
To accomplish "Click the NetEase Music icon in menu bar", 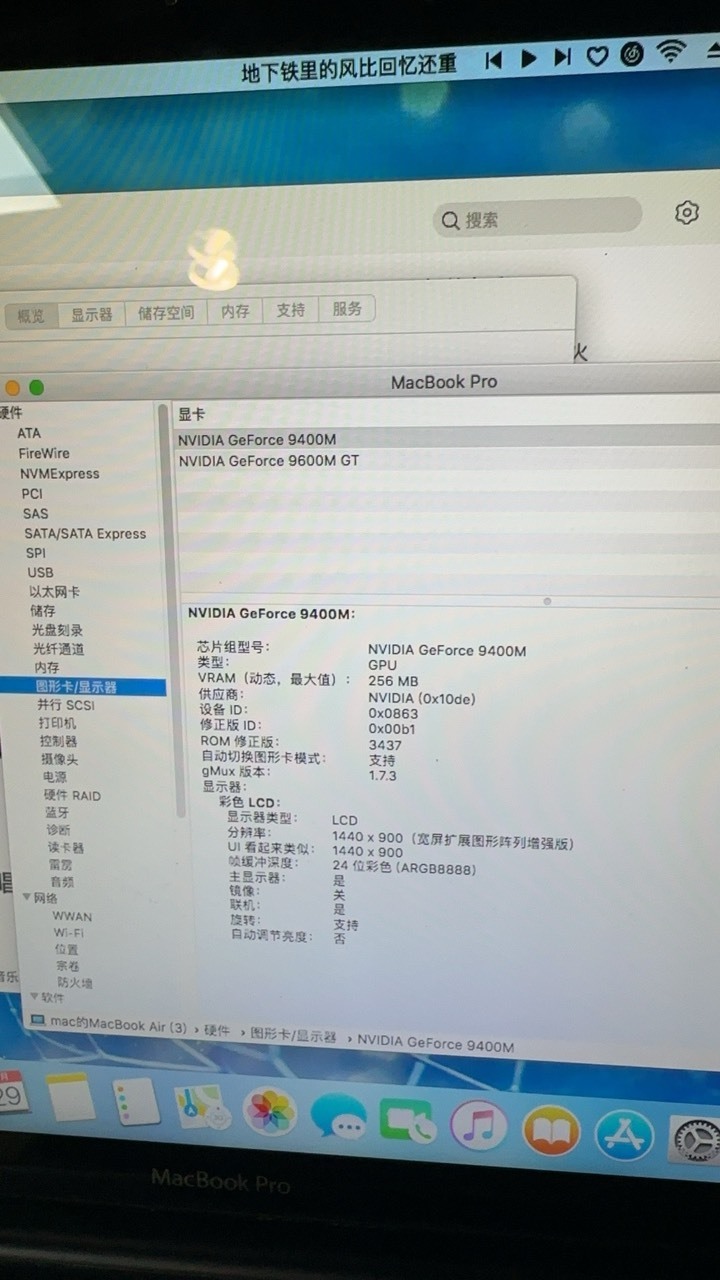I will [x=632, y=54].
